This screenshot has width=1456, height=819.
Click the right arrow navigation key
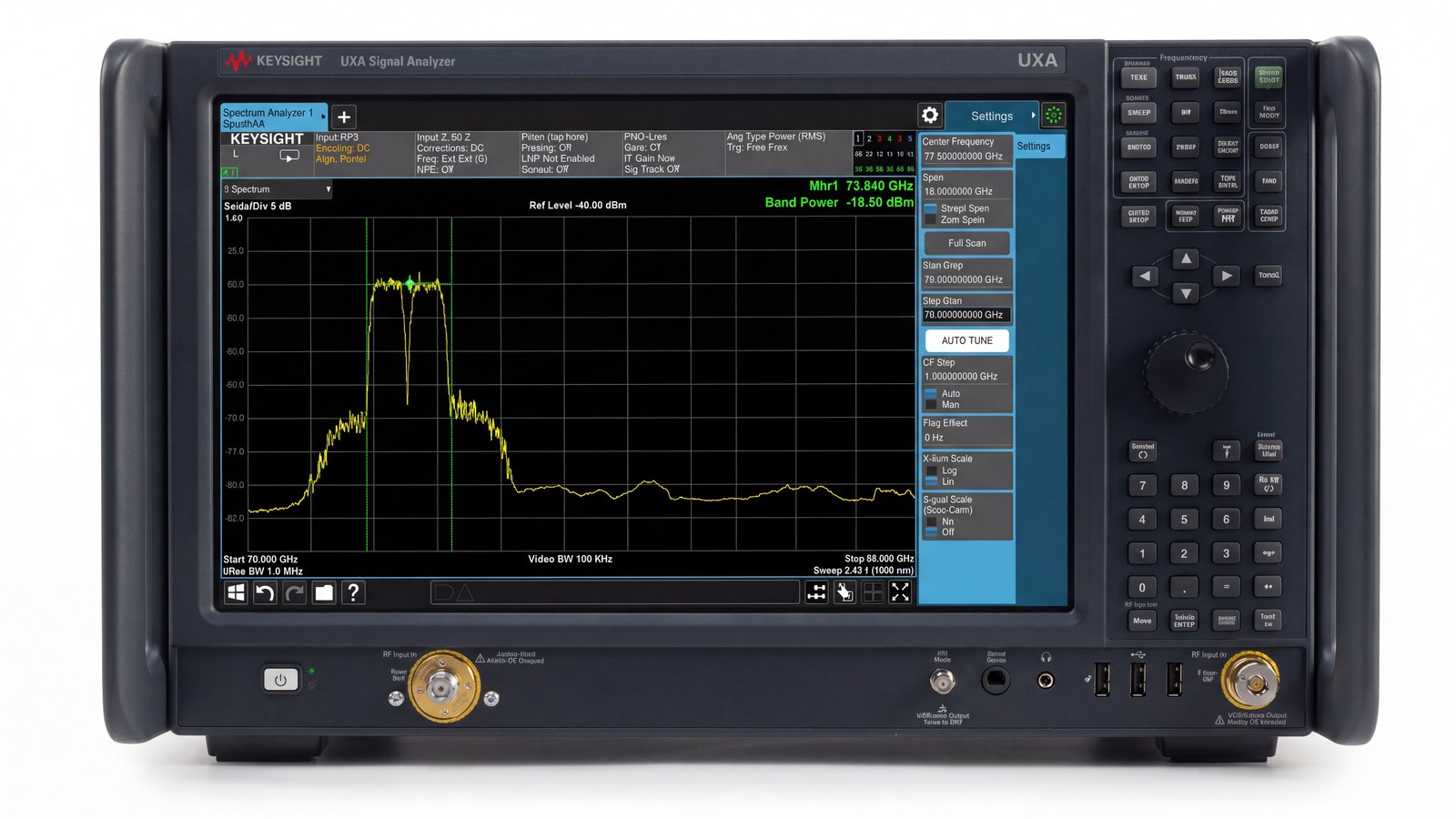pyautogui.click(x=1227, y=276)
